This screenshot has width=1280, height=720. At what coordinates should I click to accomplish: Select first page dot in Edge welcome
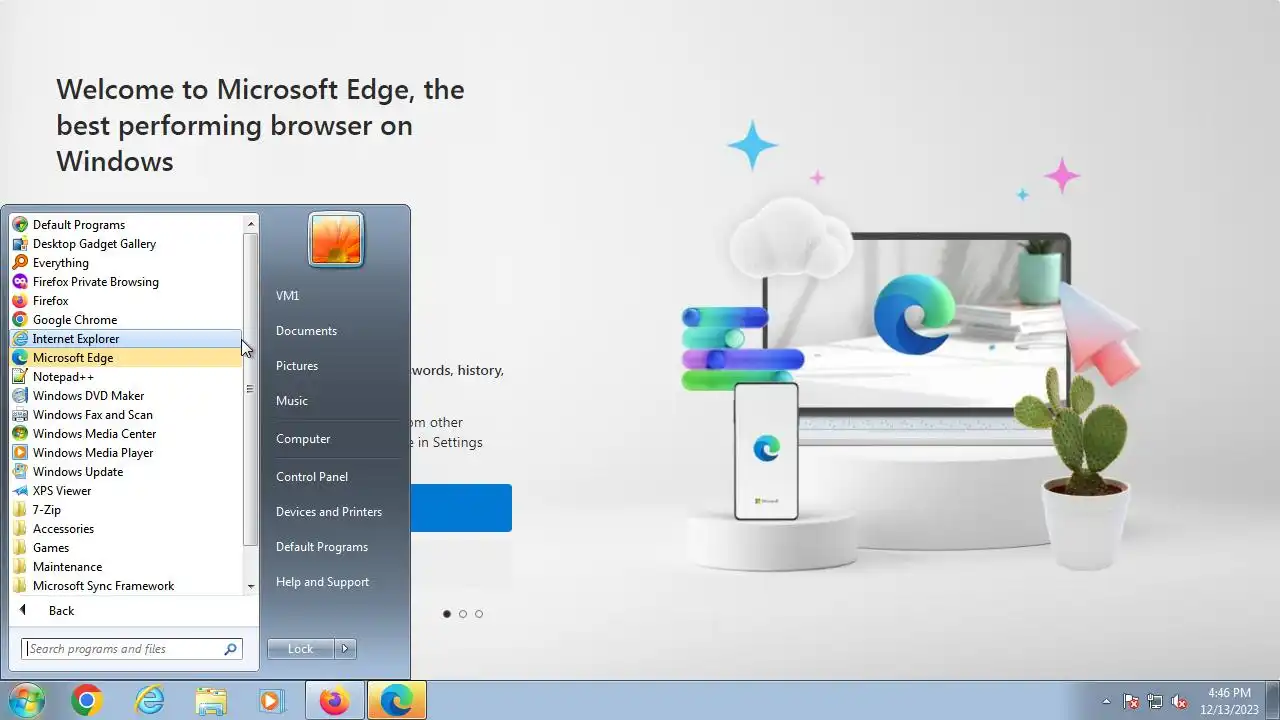447,614
